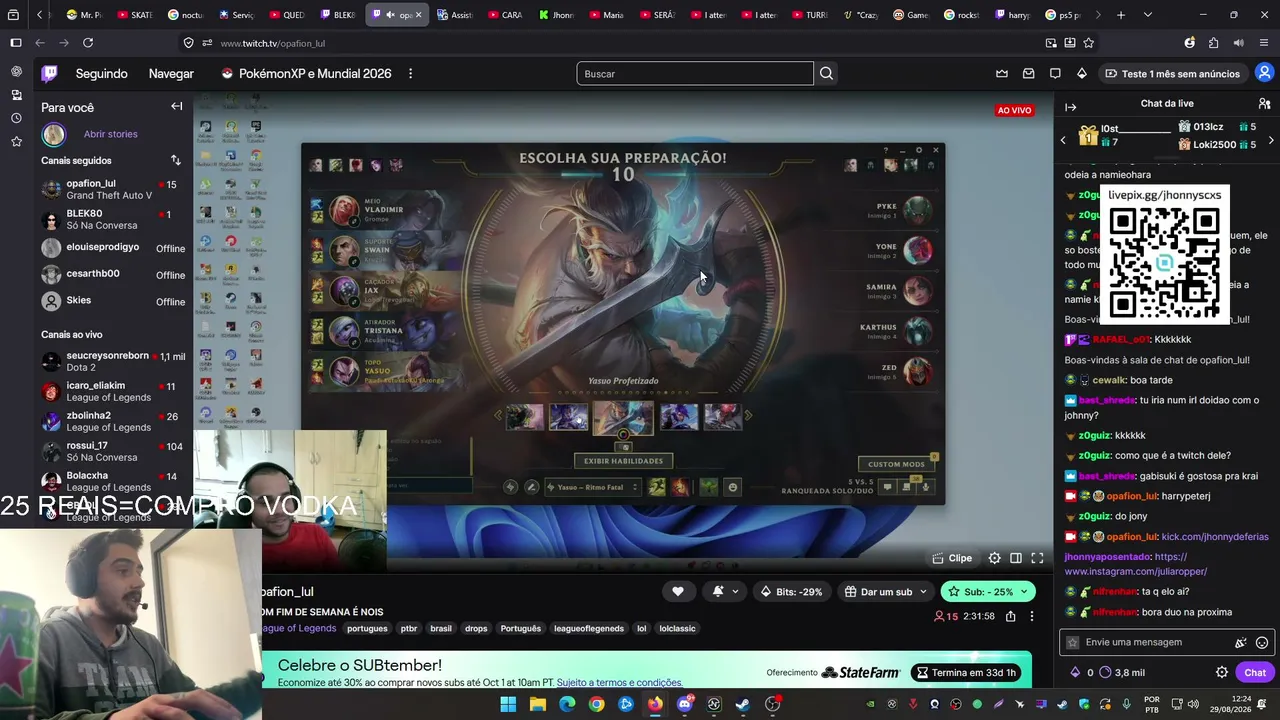Open kick.com/jhonnydeferias chat link
This screenshot has width=1280, height=720.
tap(1215, 537)
